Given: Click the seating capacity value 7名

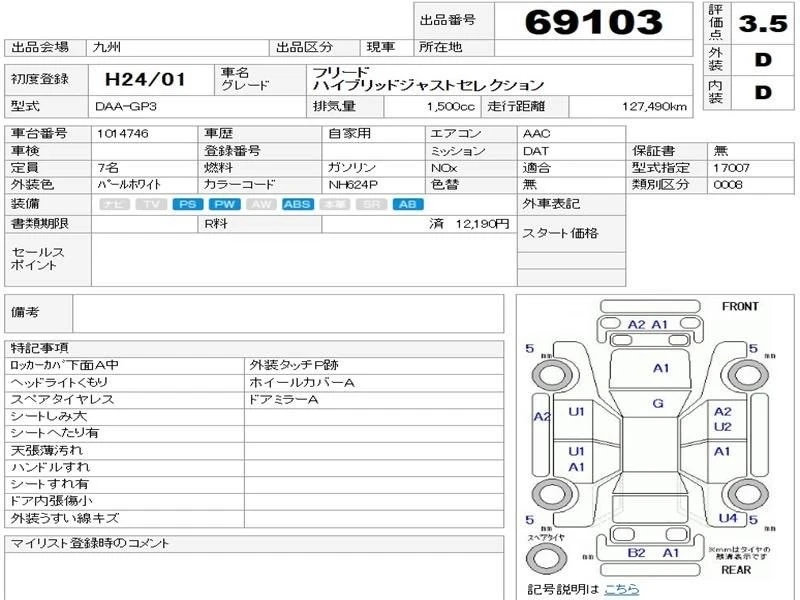Looking at the screenshot, I should coord(108,168).
